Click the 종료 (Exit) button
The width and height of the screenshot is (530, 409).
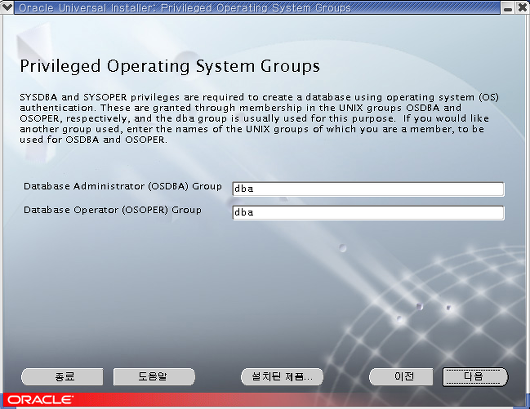(x=62, y=376)
